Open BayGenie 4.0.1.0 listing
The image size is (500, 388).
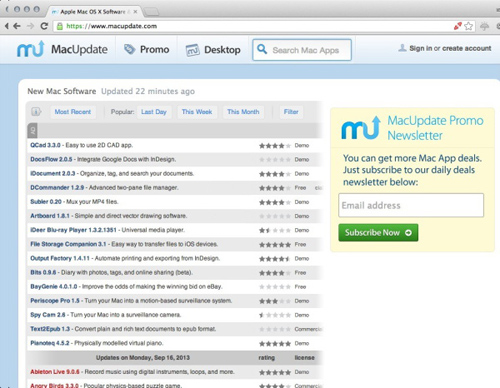click(54, 287)
